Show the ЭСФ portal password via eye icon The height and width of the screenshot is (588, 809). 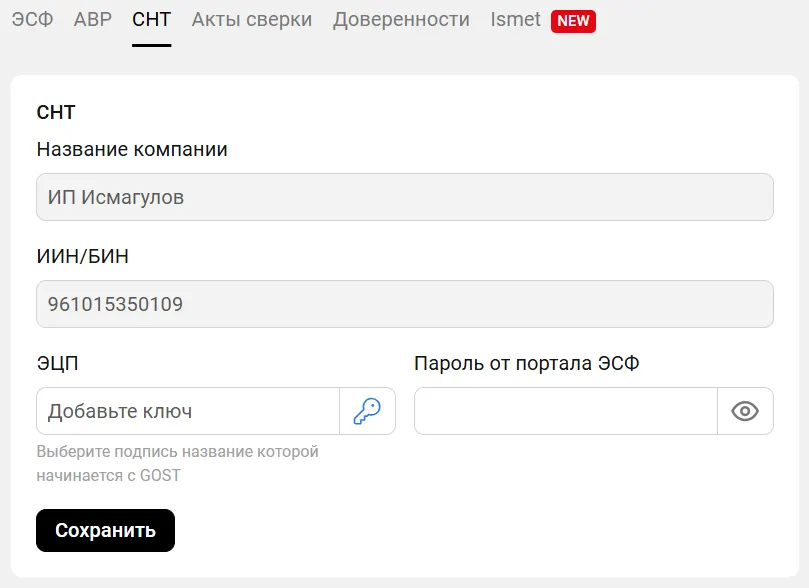(745, 411)
